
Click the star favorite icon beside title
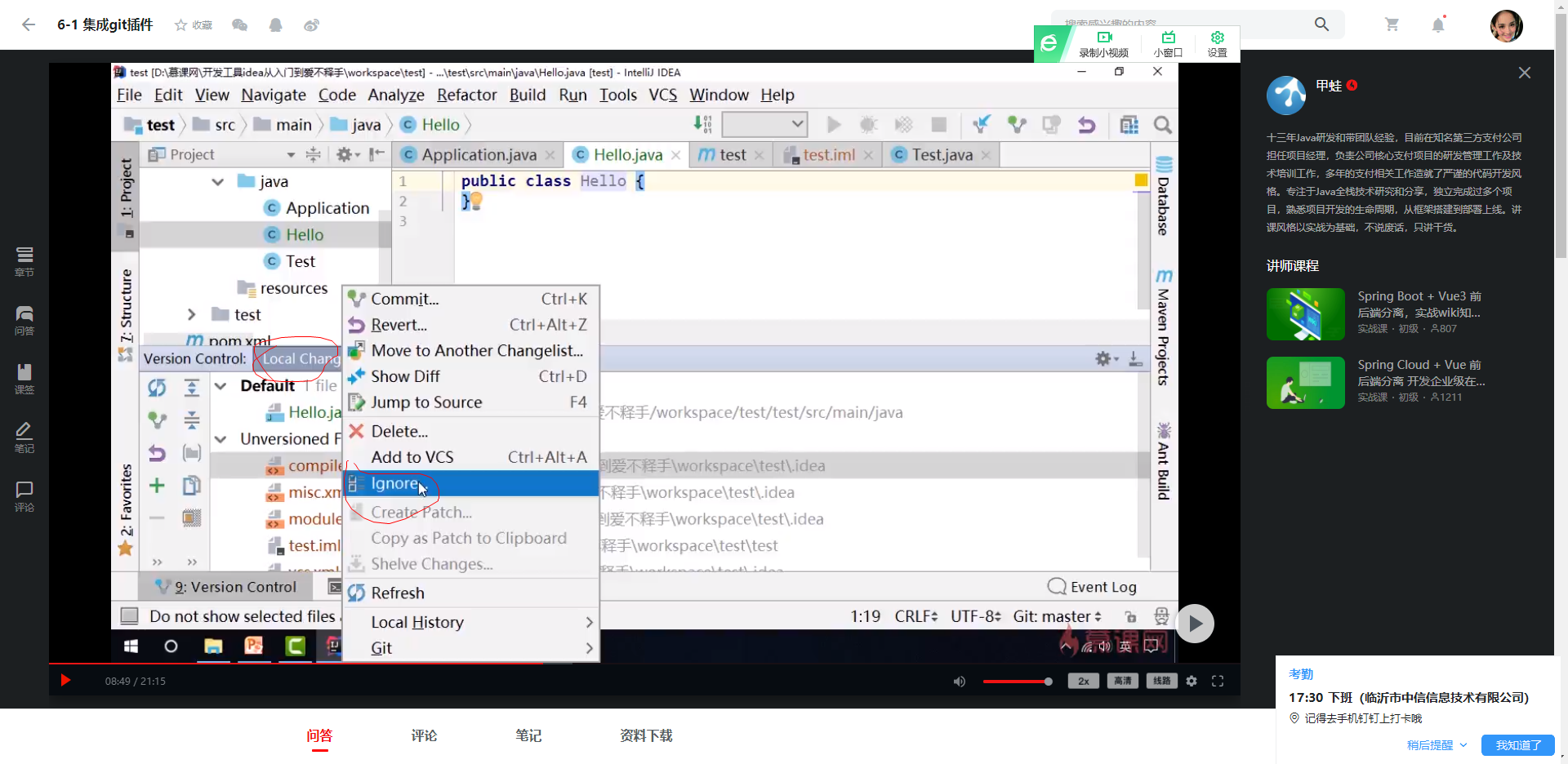[180, 25]
